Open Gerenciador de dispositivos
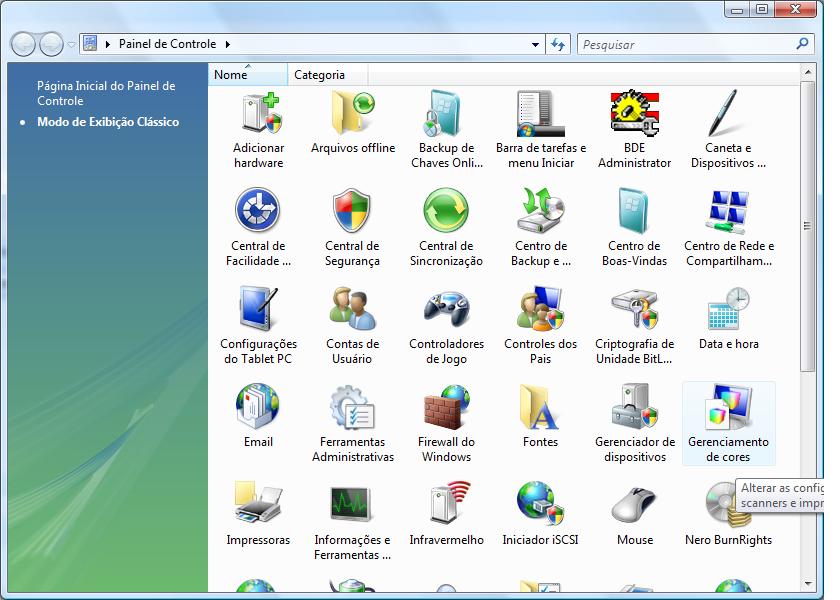The width and height of the screenshot is (840, 600). (634, 408)
